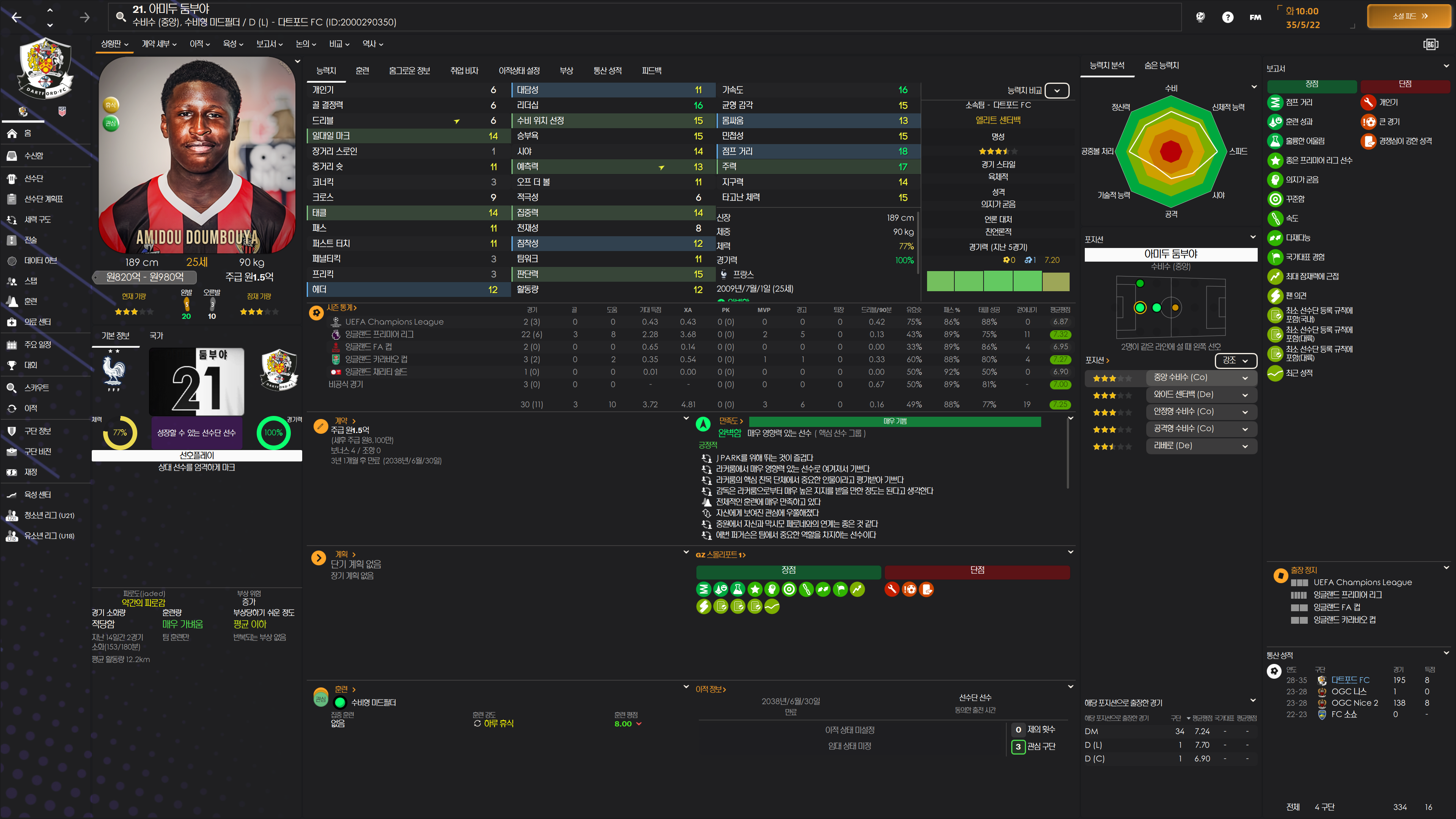Click the 큰 경기 weakness icon
Screen dimensions: 1456x819
1368,121
